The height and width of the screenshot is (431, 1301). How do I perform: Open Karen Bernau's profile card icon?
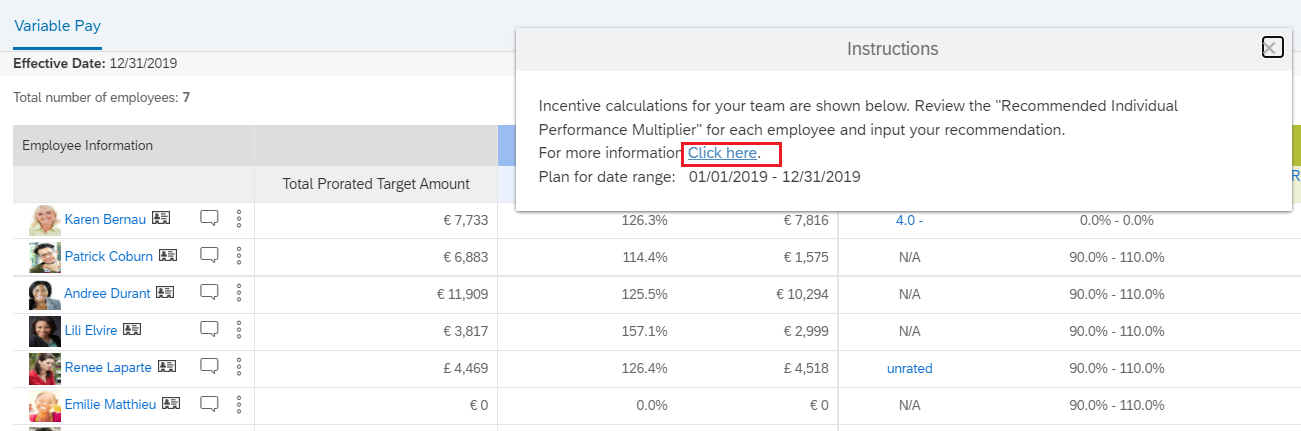tap(162, 218)
